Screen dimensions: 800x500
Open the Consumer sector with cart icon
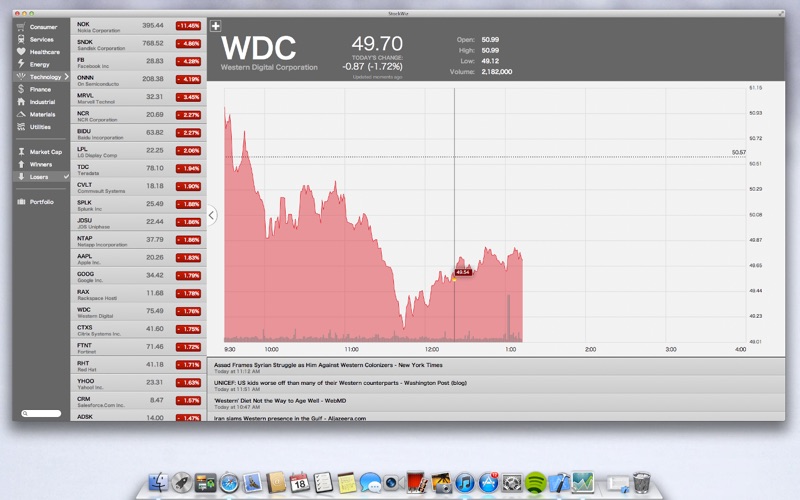21,27
